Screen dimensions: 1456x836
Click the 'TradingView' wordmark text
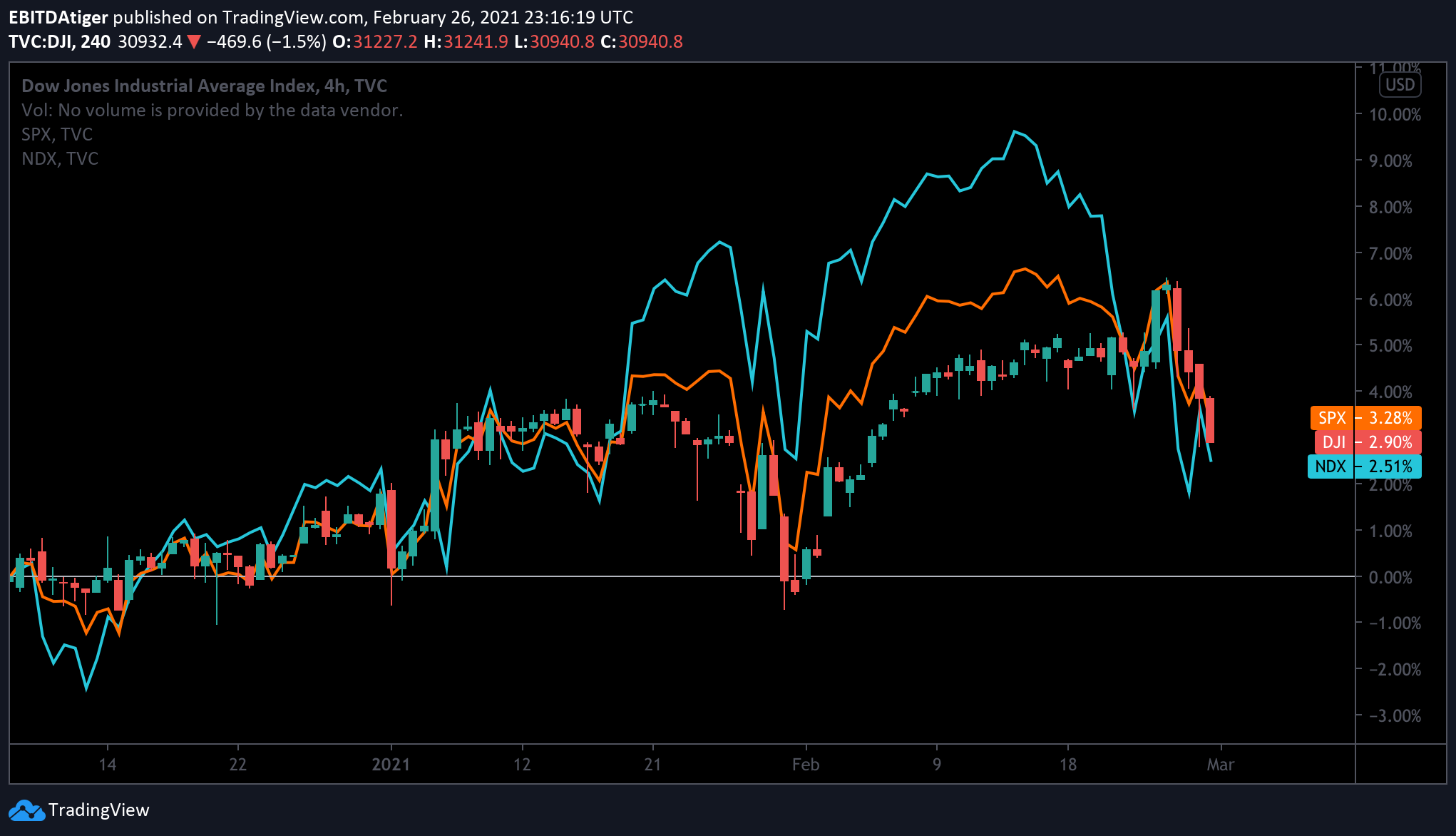tap(99, 810)
